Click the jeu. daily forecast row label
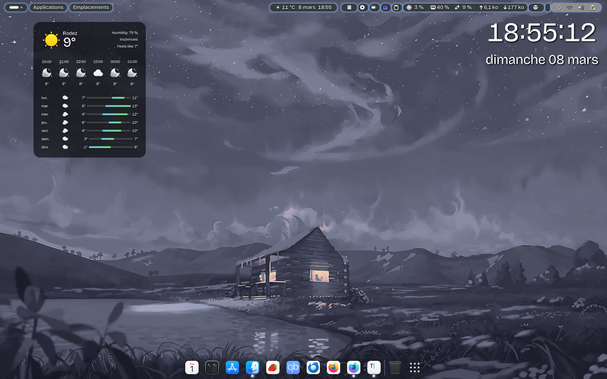 (x=44, y=122)
